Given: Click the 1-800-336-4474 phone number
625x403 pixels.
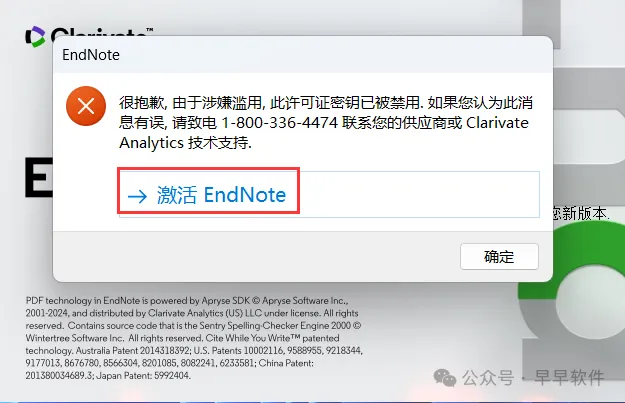Looking at the screenshot, I should click(279, 123).
